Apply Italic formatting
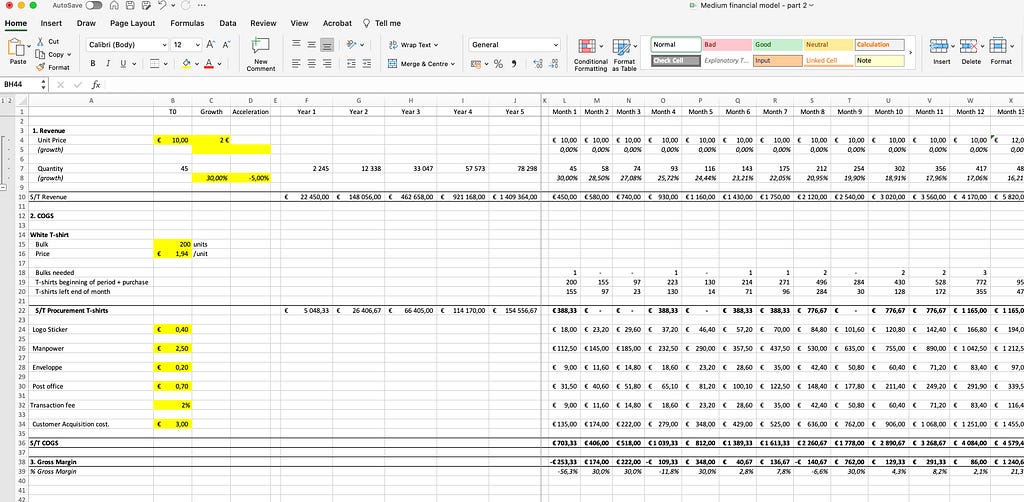 108,64
